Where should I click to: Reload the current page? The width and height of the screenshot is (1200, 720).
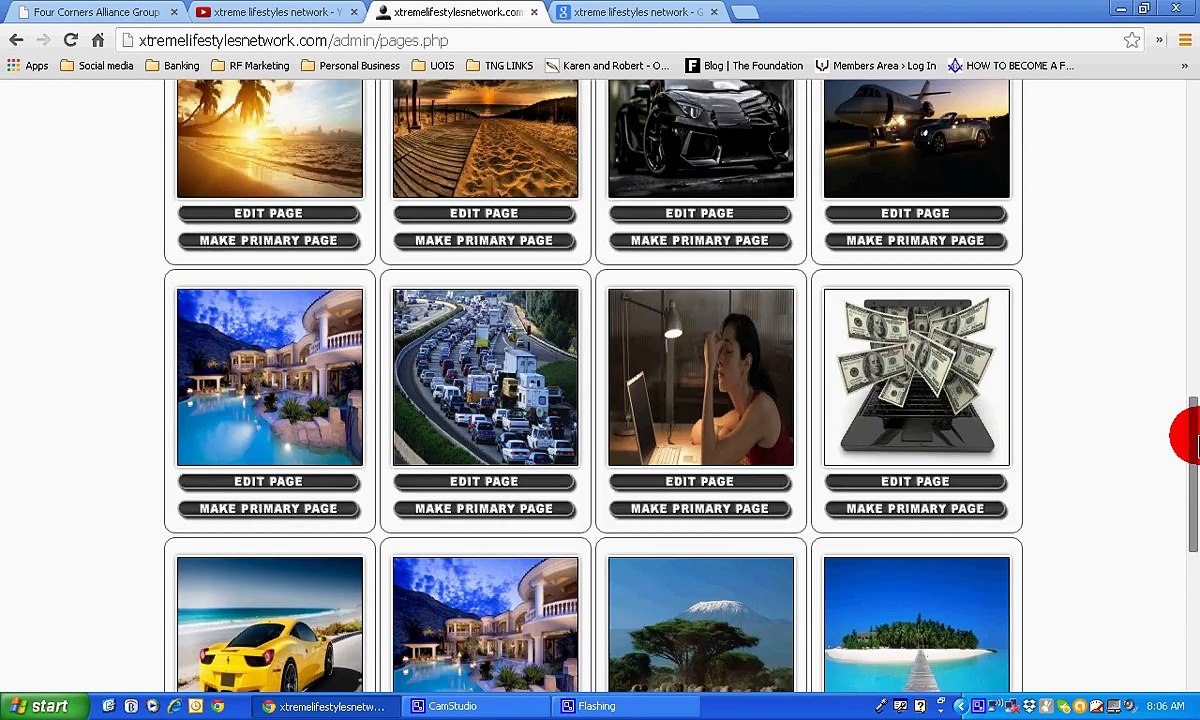click(x=70, y=40)
